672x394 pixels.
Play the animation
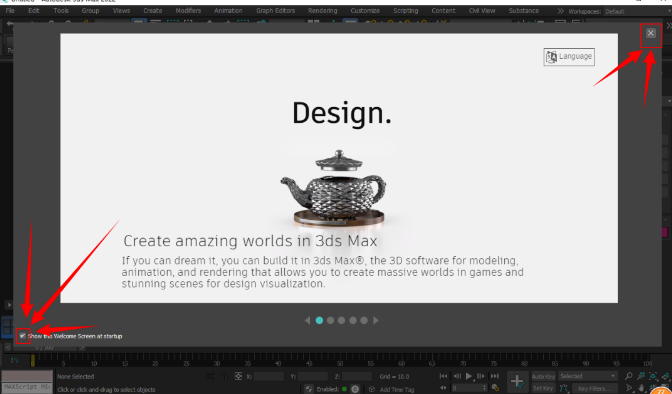(x=469, y=376)
